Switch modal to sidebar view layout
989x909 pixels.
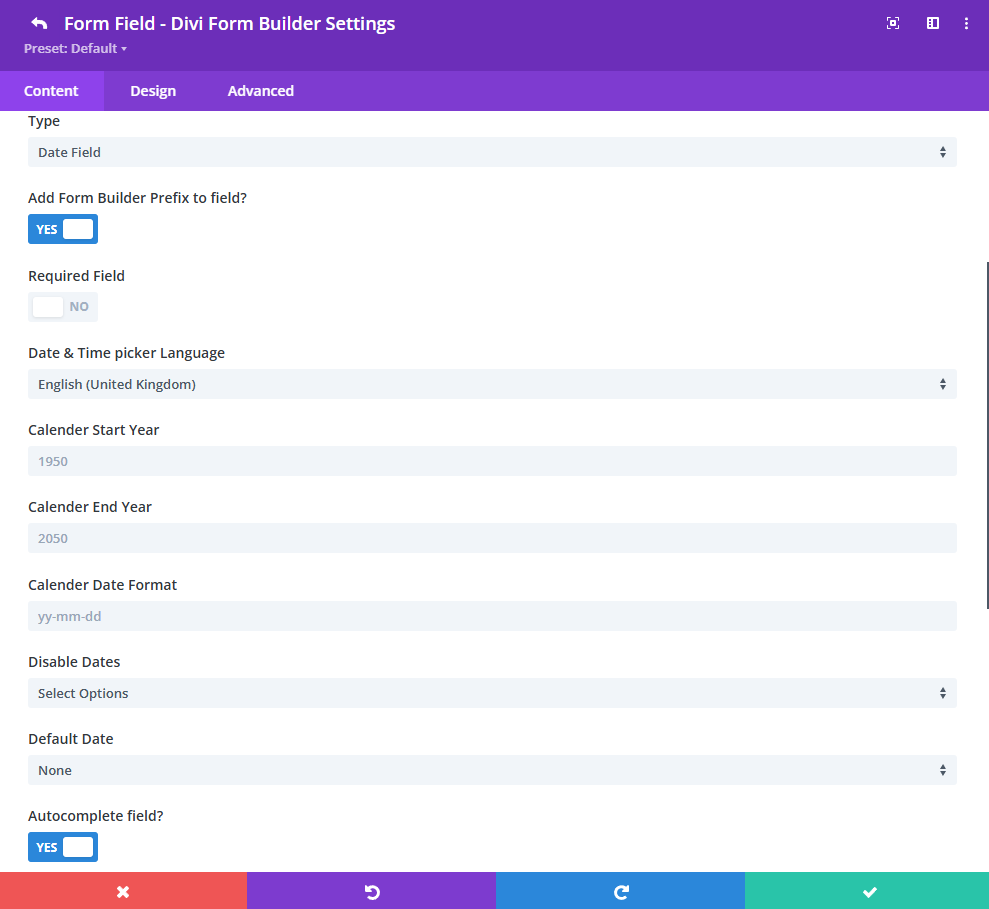coord(931,23)
